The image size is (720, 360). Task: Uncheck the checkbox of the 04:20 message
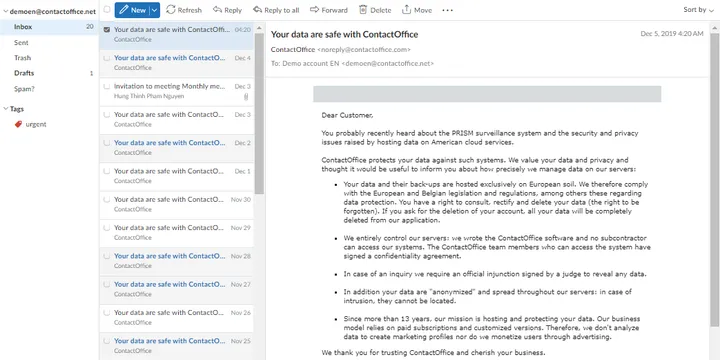click(x=107, y=29)
